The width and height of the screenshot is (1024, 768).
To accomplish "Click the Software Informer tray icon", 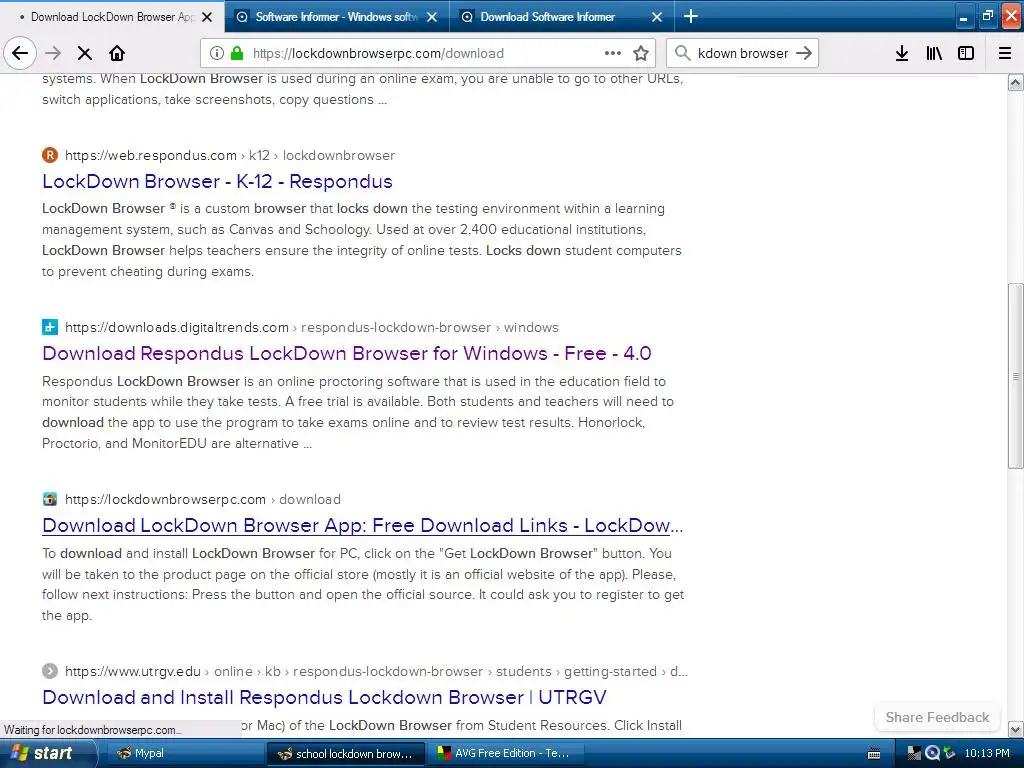I will [932, 754].
